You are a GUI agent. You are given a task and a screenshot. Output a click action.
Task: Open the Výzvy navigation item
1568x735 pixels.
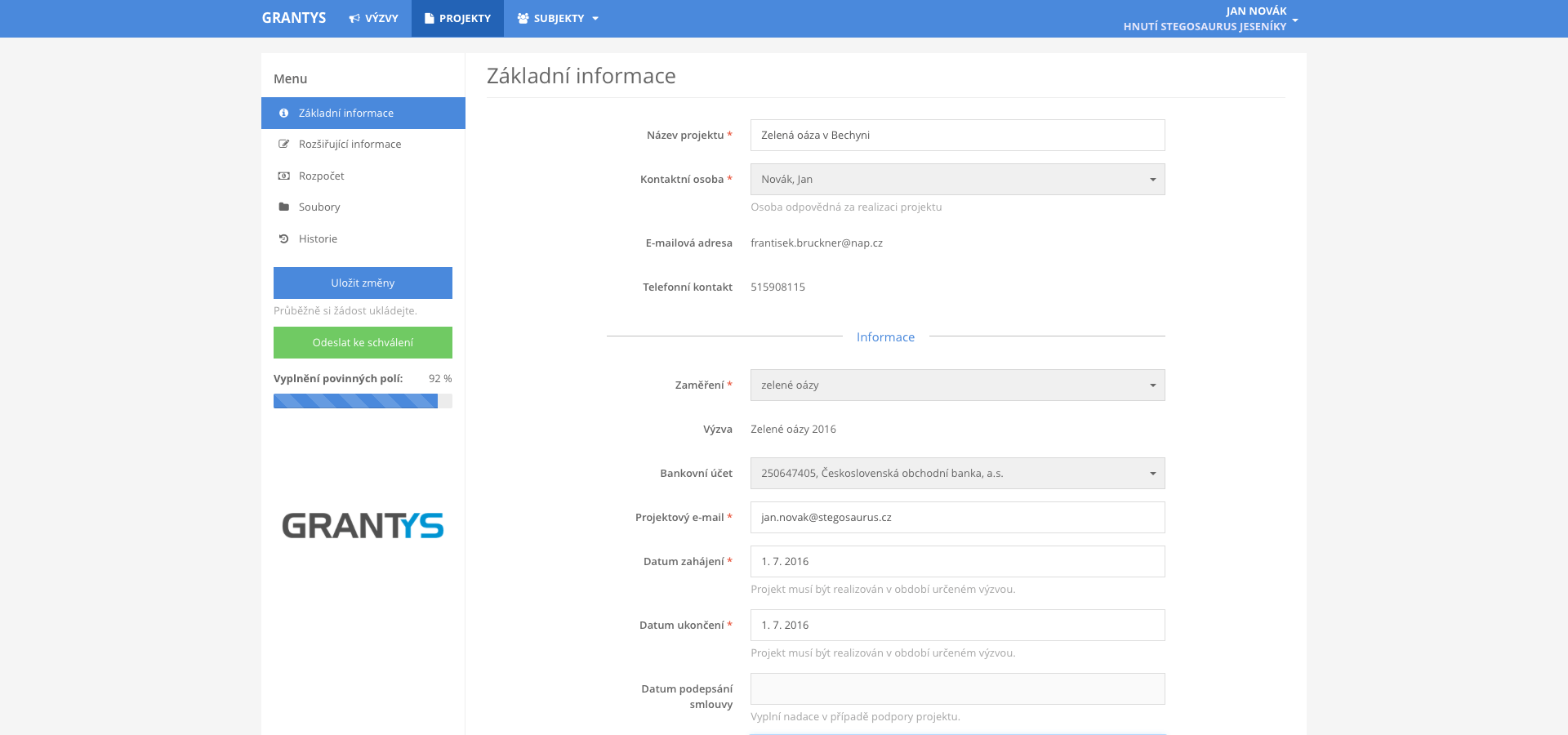pos(373,19)
